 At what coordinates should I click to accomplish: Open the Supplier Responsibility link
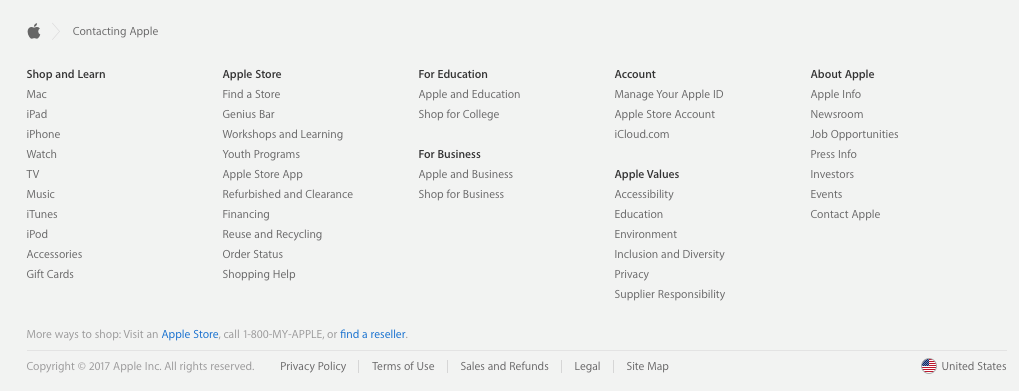[669, 294]
